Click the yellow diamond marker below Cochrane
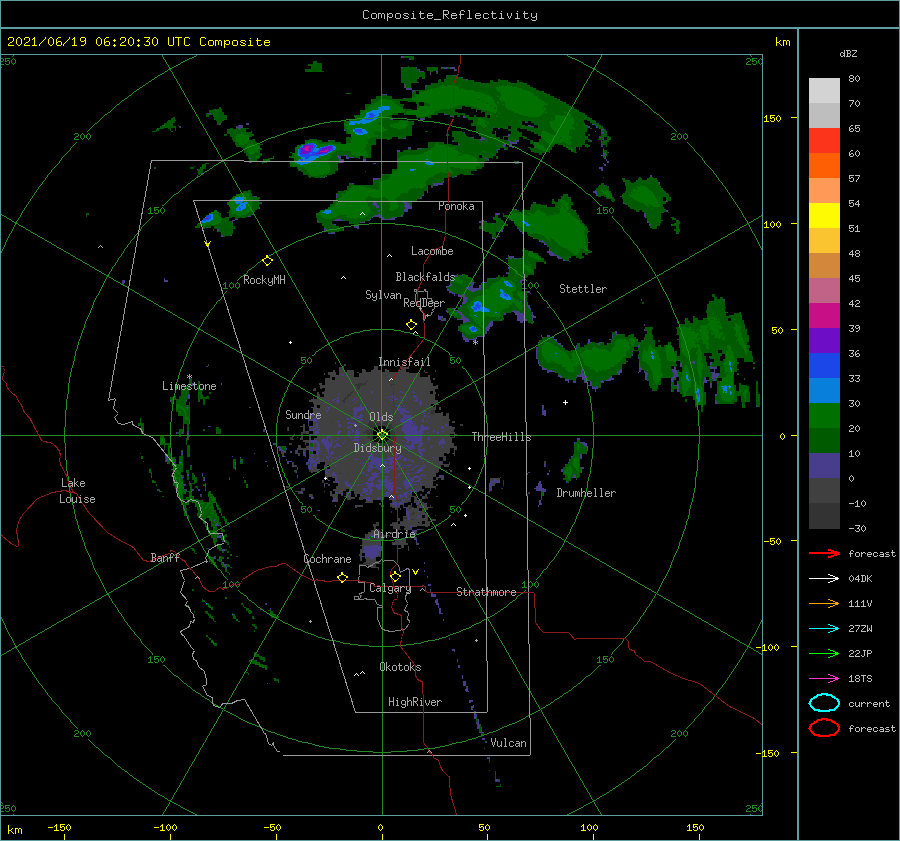This screenshot has width=900, height=841. [x=342, y=577]
